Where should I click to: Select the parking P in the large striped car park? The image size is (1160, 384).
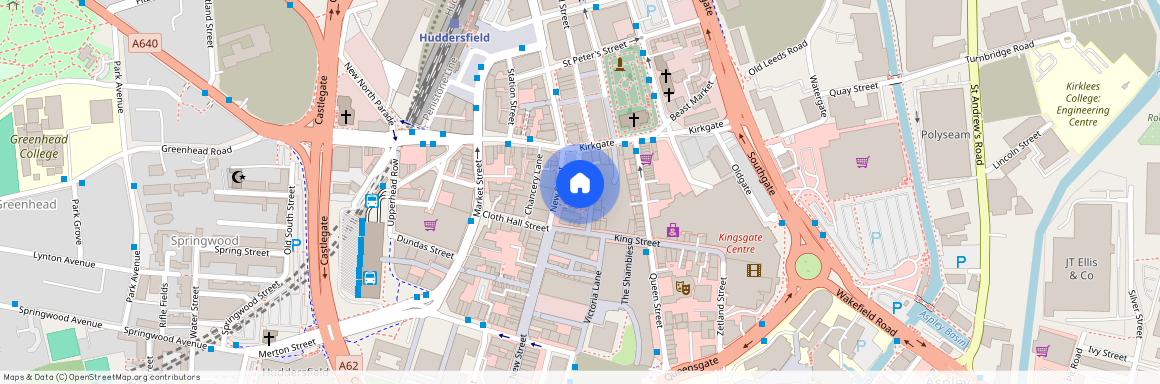click(877, 238)
